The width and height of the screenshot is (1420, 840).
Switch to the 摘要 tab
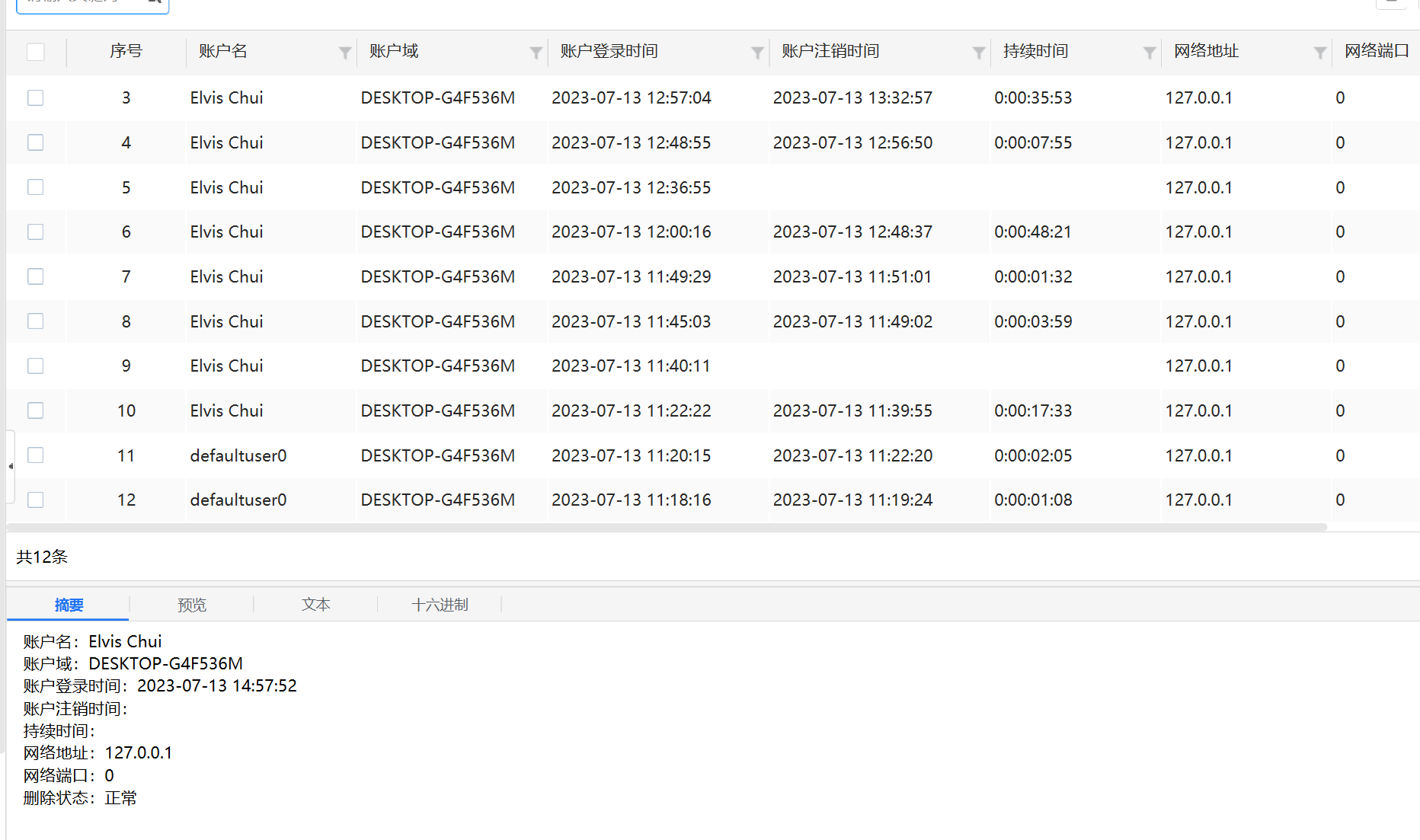[69, 605]
